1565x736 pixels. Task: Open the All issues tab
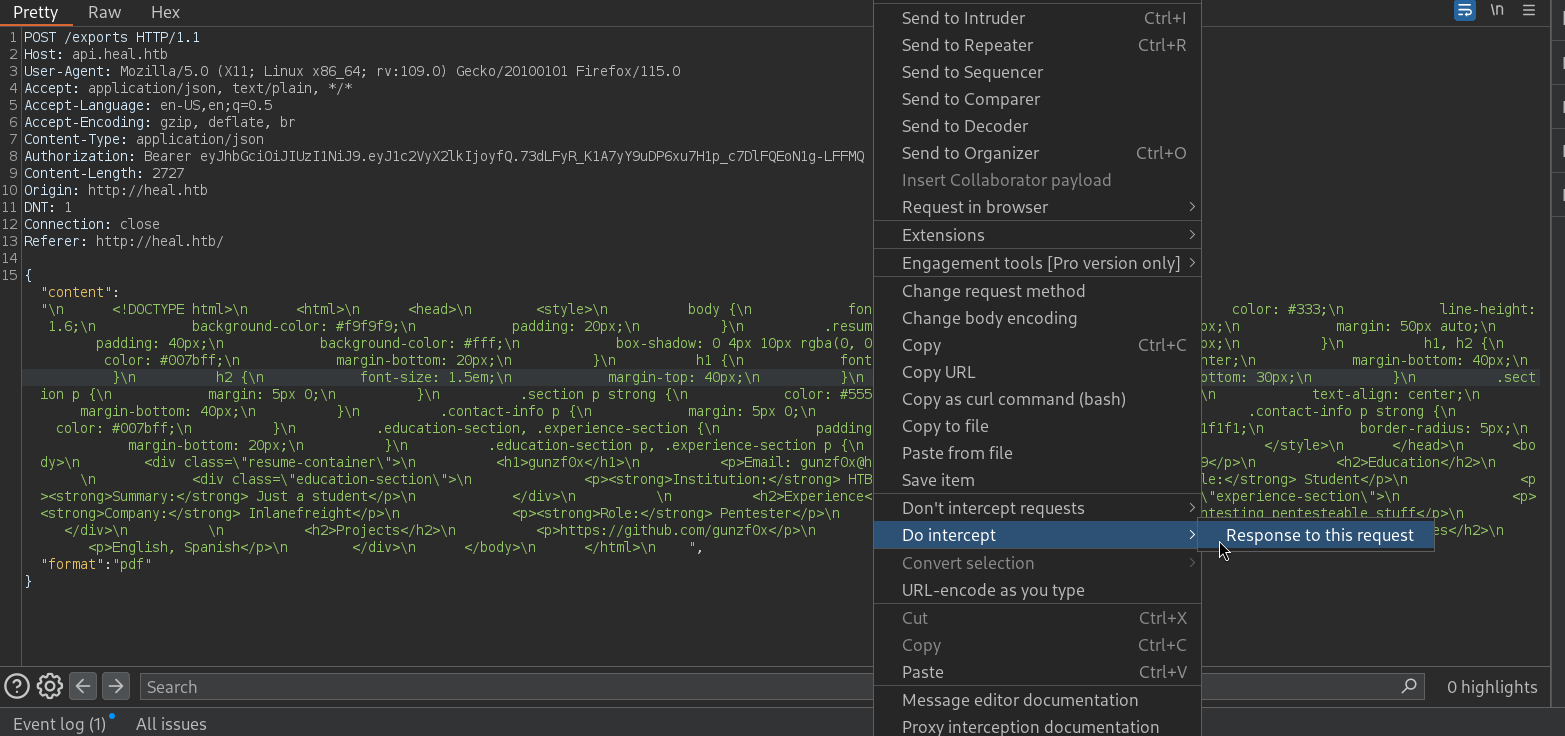tap(171, 723)
